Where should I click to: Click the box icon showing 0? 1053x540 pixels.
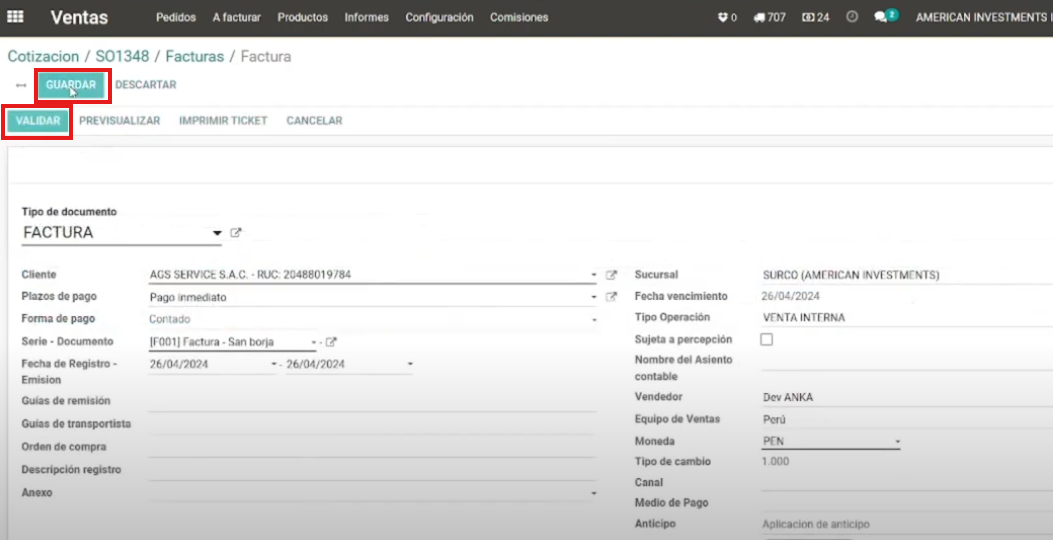pyautogui.click(x=727, y=18)
